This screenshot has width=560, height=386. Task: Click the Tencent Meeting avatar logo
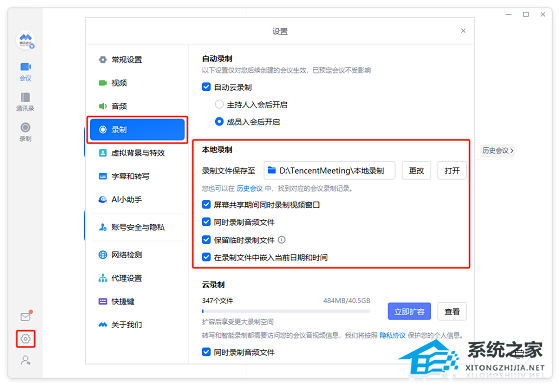pyautogui.click(x=25, y=40)
